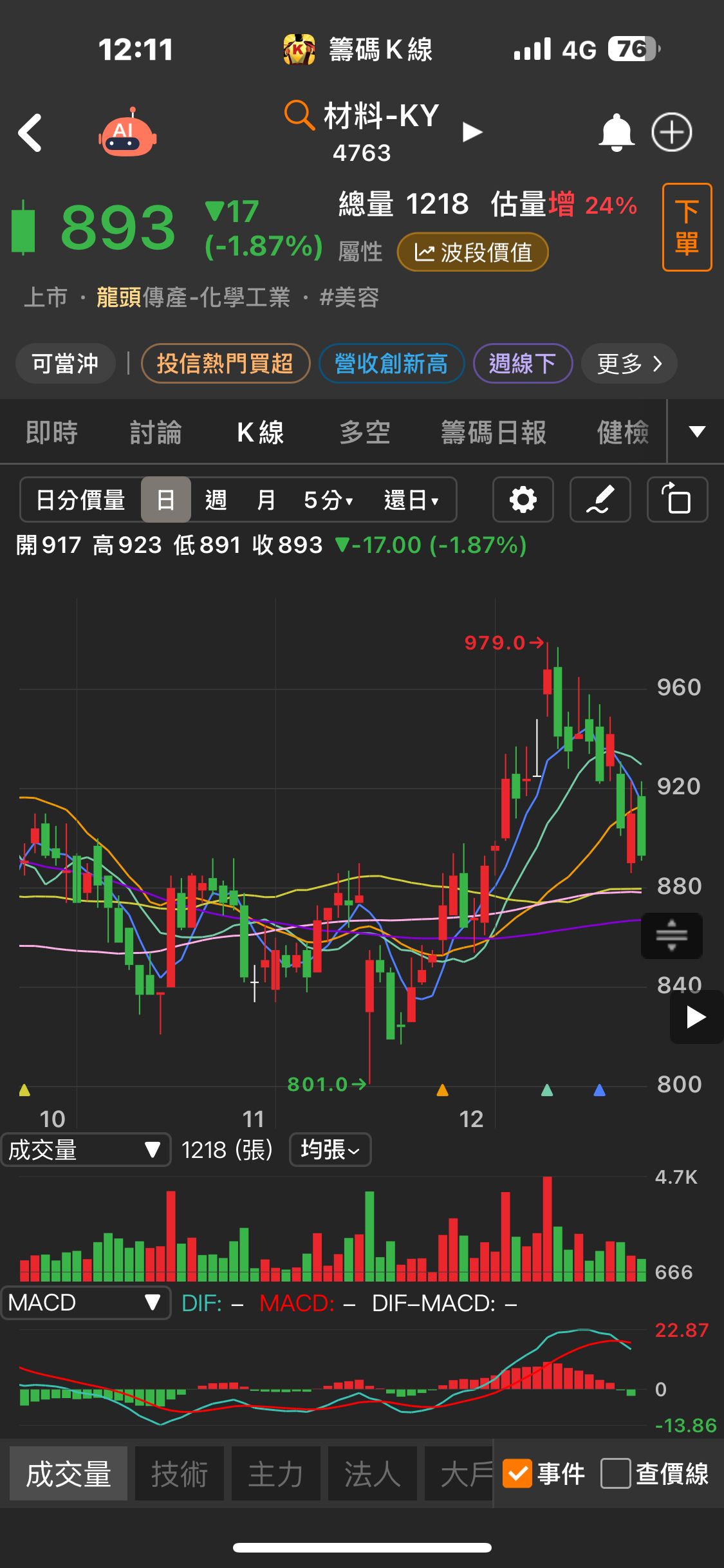Tap the chart scroll-right play button

696,1018
